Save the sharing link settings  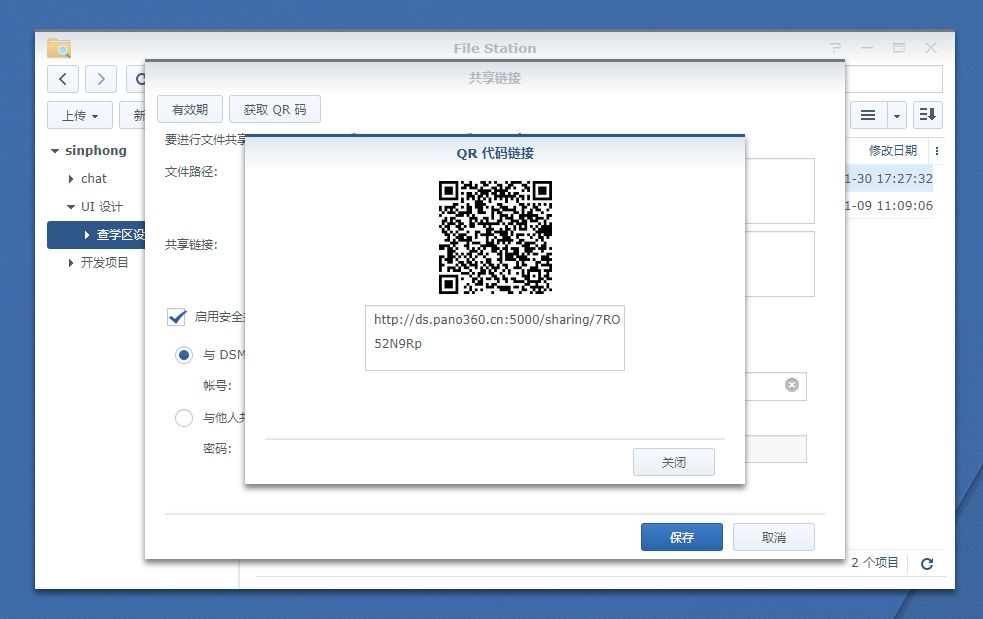[x=681, y=537]
